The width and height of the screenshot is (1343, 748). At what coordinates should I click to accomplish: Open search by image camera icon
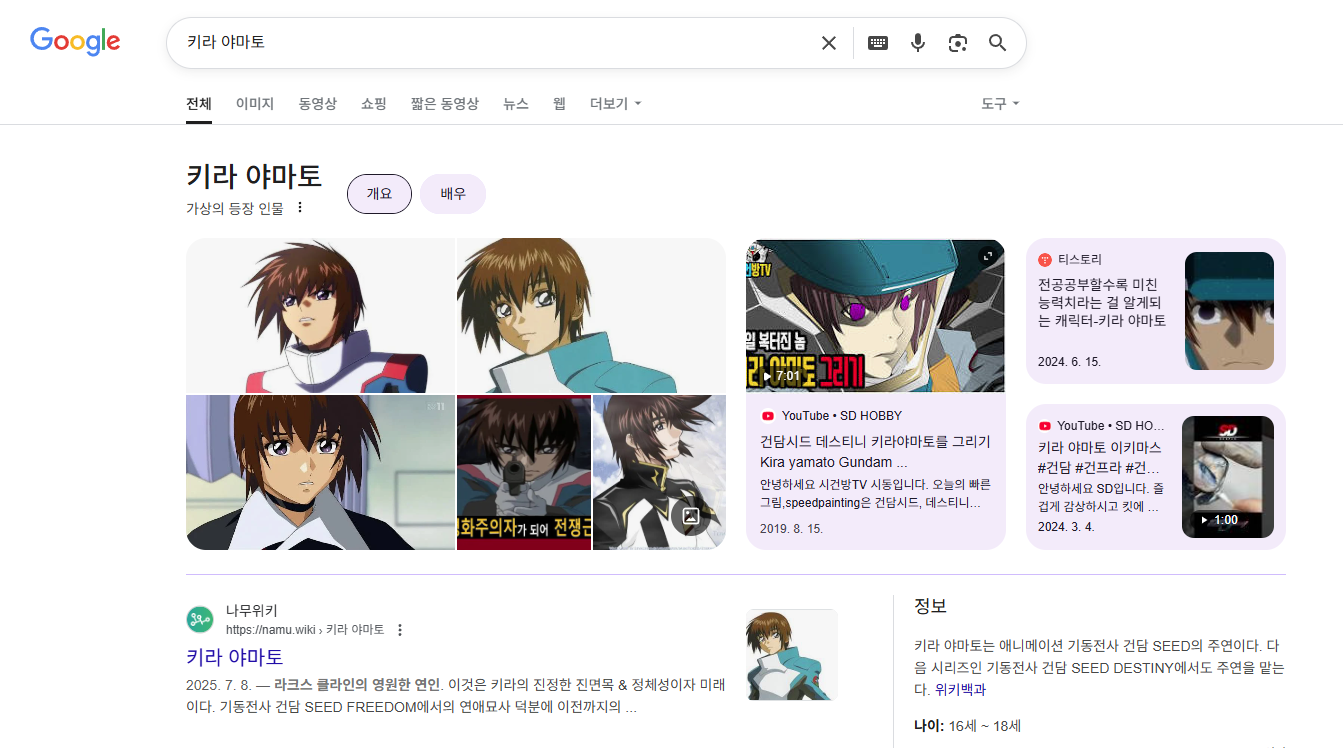[958, 43]
